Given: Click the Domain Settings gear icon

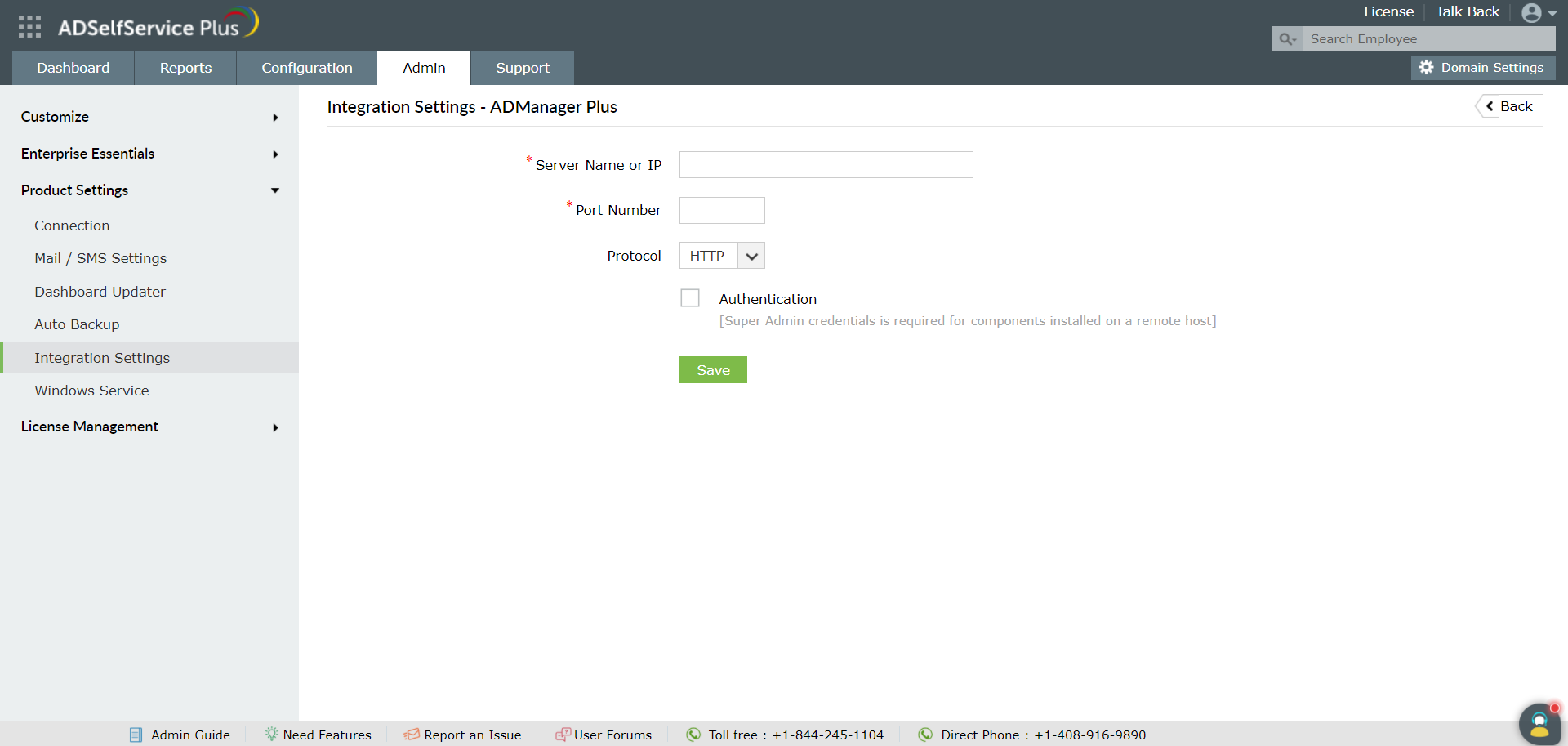Looking at the screenshot, I should (1427, 68).
